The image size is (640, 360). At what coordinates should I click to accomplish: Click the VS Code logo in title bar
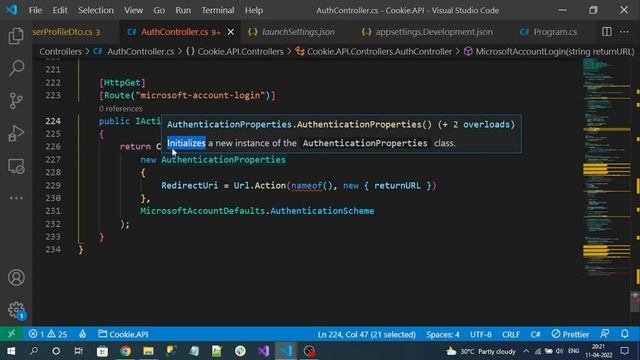[x=11, y=10]
